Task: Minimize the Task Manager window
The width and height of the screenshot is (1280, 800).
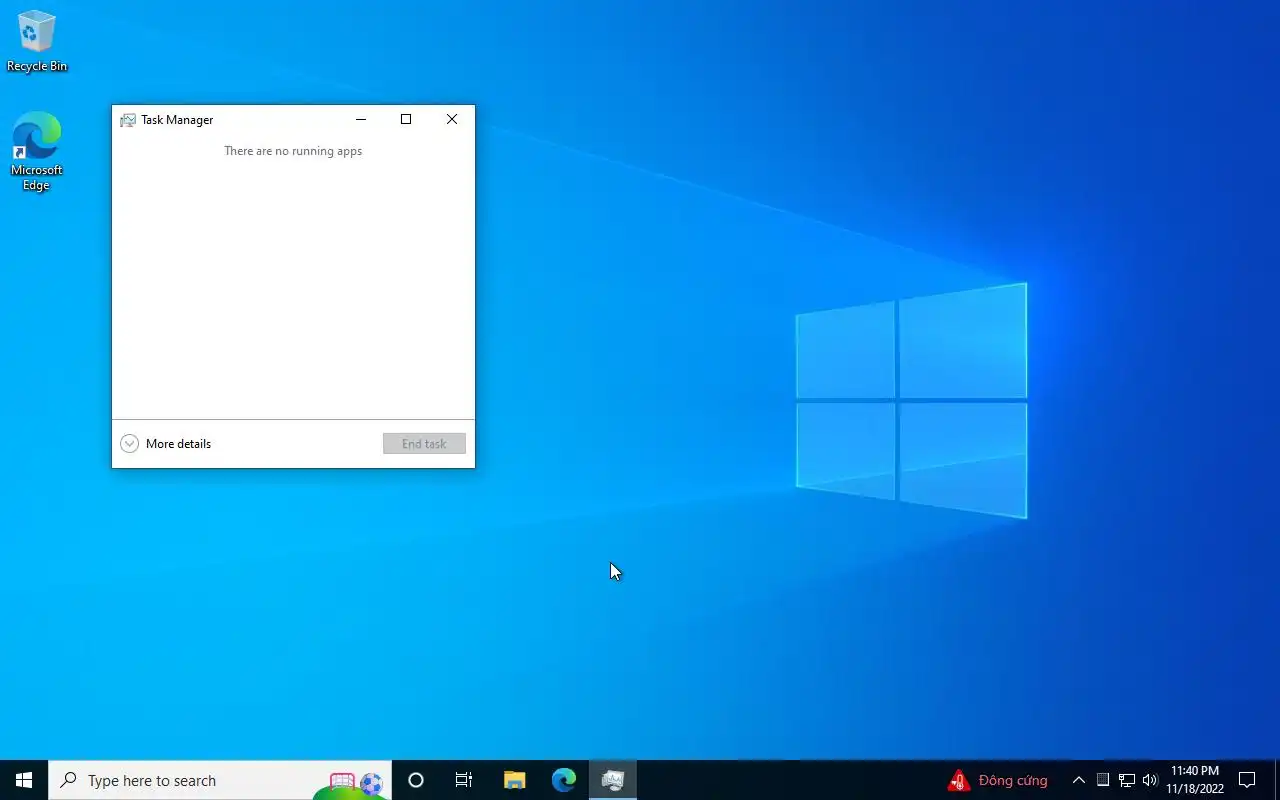Action: [x=361, y=119]
